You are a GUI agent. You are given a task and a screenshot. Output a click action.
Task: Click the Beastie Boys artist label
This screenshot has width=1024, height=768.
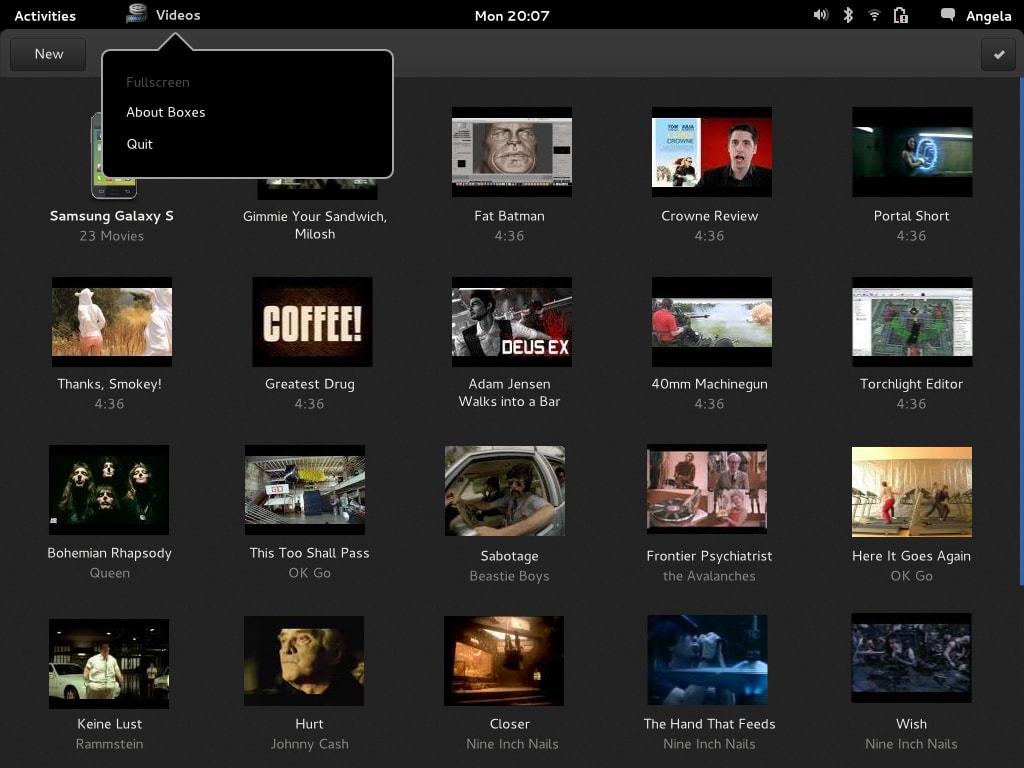(x=509, y=576)
